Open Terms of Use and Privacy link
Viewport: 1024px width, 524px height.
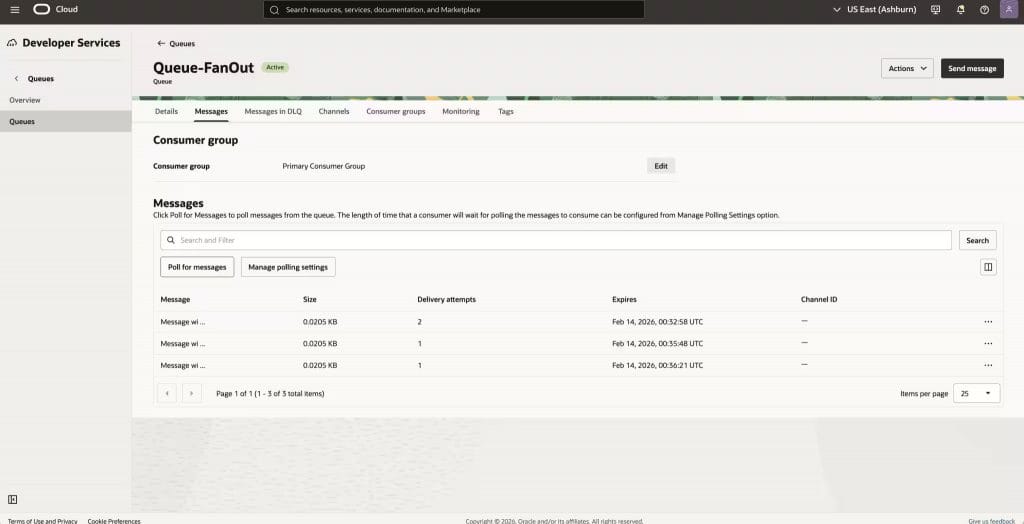[42, 521]
